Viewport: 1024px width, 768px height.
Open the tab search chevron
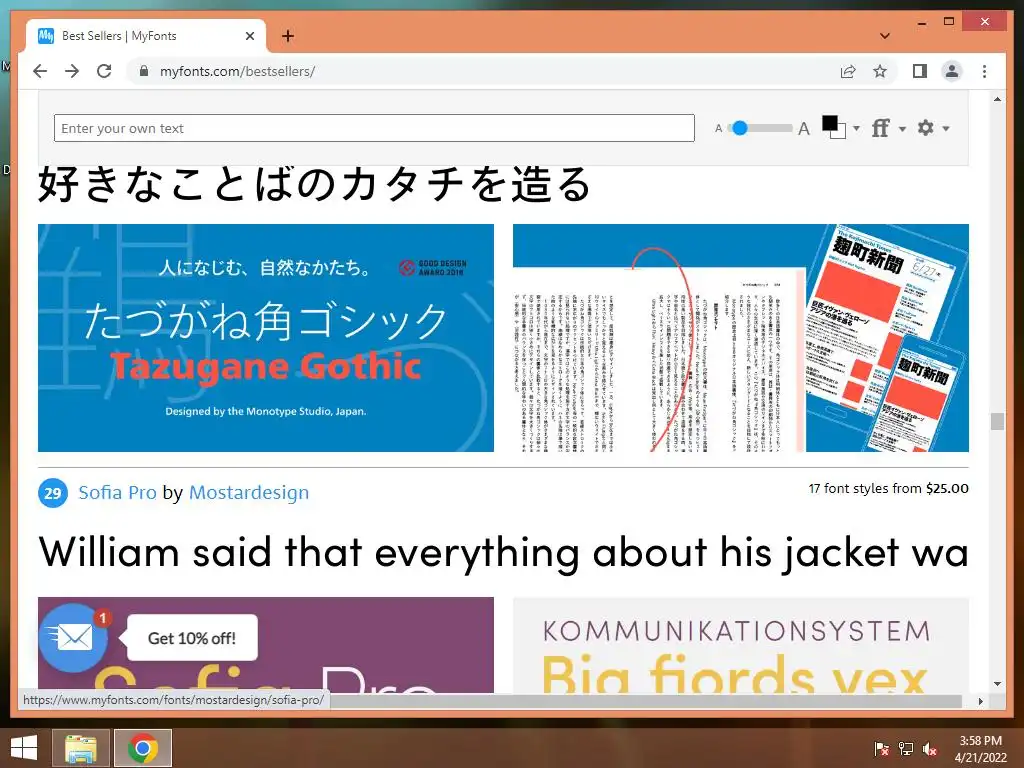point(885,36)
